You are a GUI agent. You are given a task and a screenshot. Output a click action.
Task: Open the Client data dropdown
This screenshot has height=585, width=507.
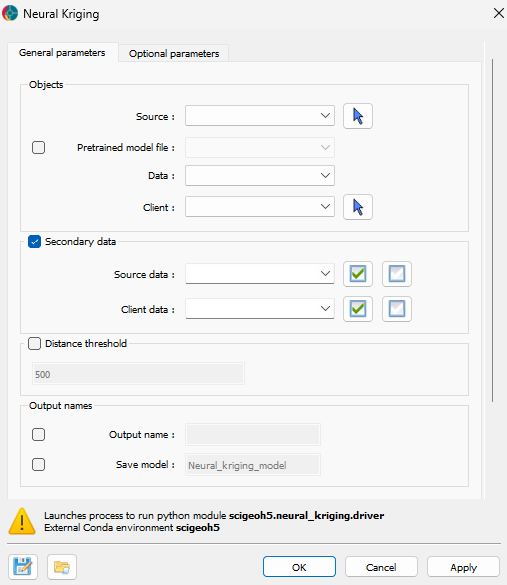pyautogui.click(x=260, y=309)
